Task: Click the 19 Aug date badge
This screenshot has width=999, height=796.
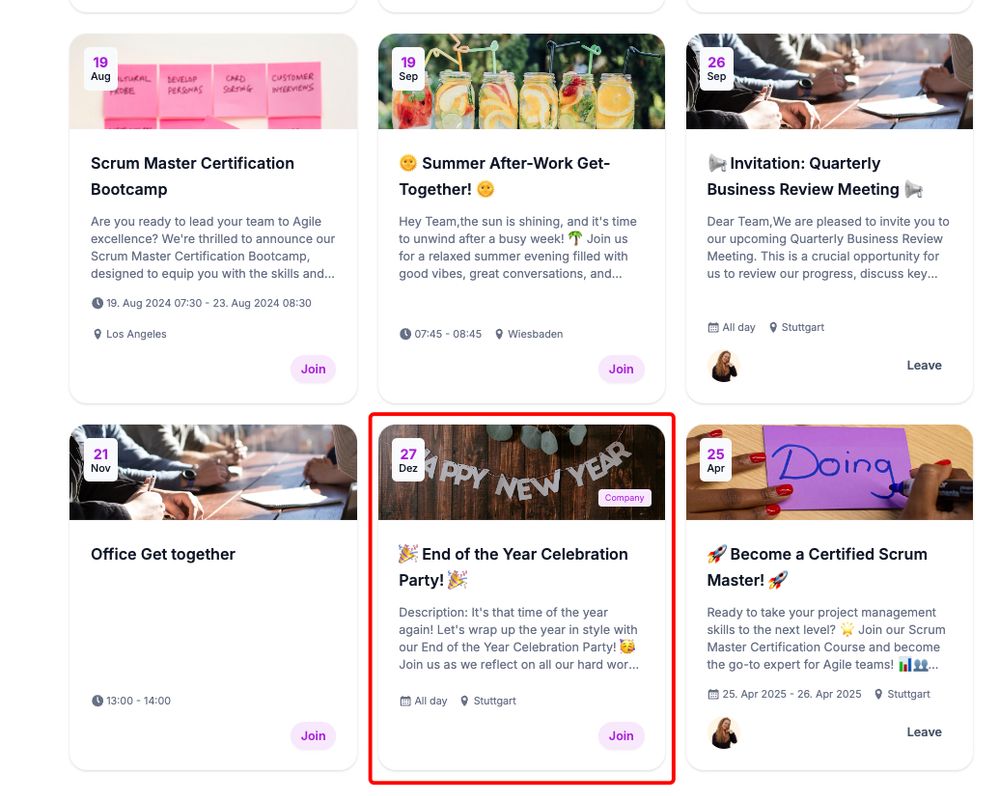Action: [x=101, y=69]
